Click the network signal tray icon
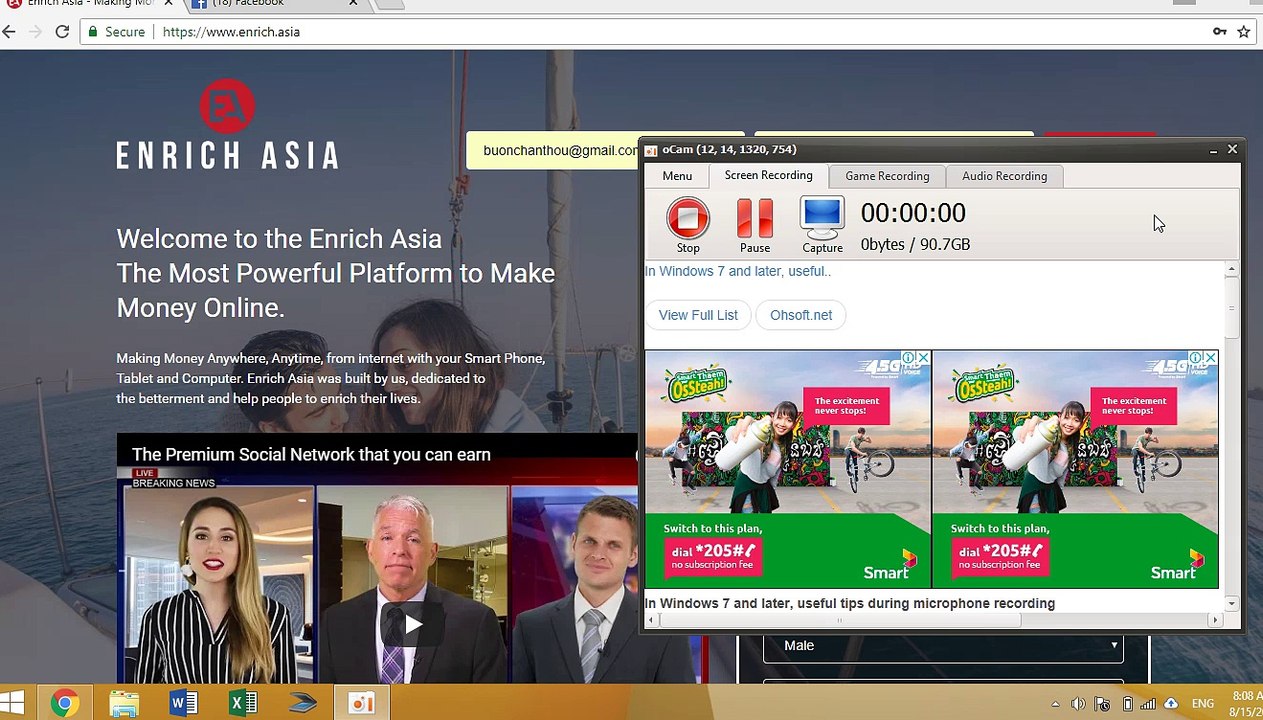Screen dimensions: 1263x720 coord(1148,705)
